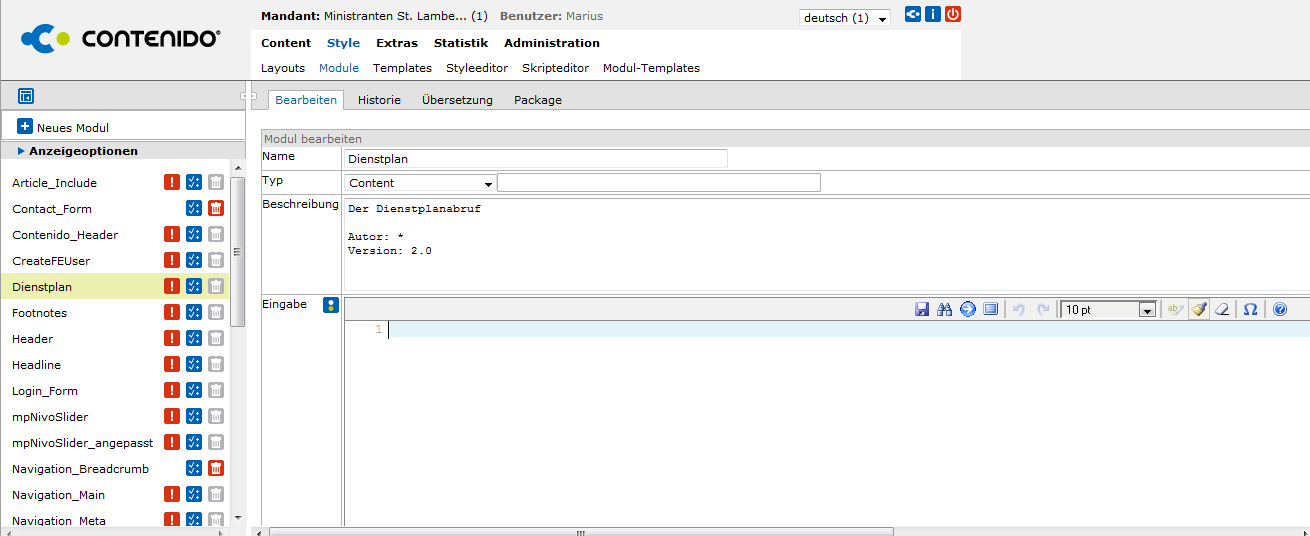Viewport: 1310px width, 536px height.
Task: Click the red logout power icon
Action: (x=953, y=15)
